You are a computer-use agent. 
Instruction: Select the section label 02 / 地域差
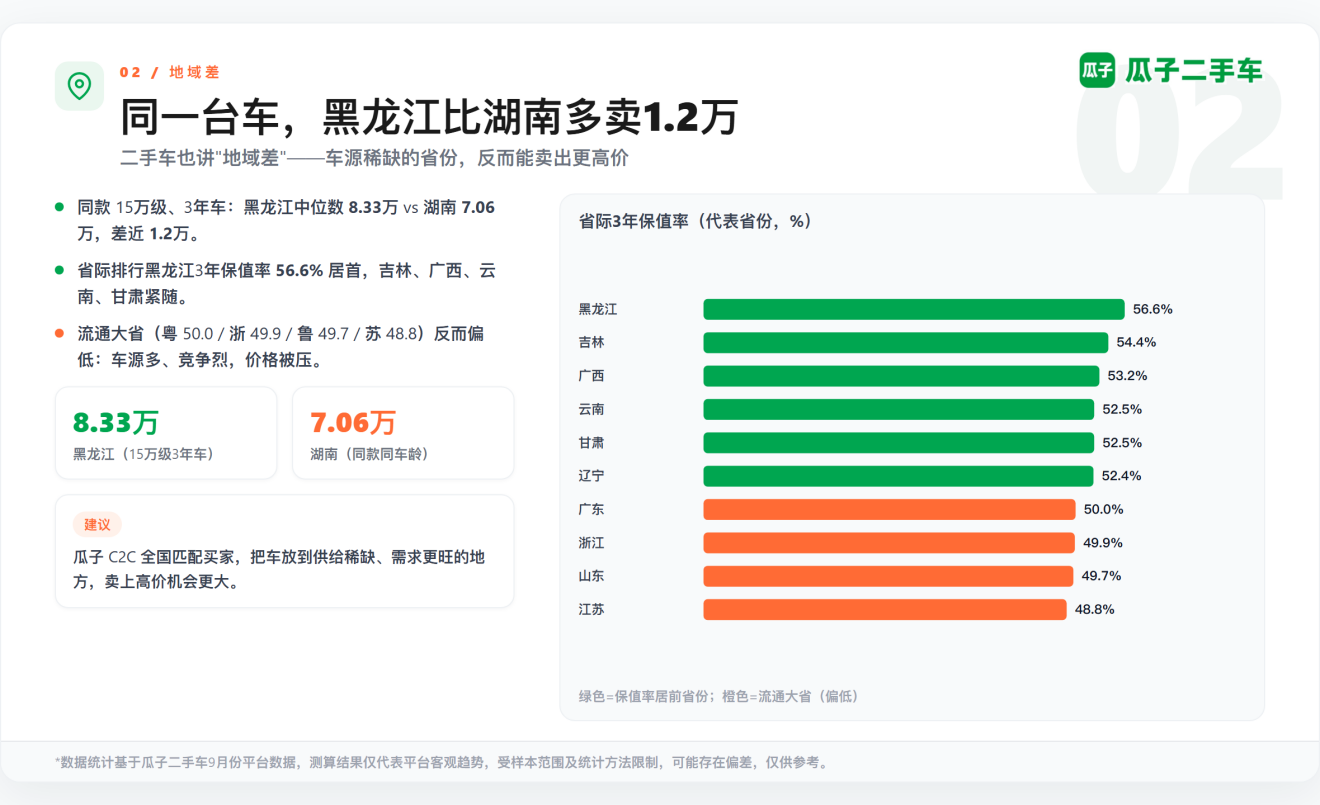point(169,72)
